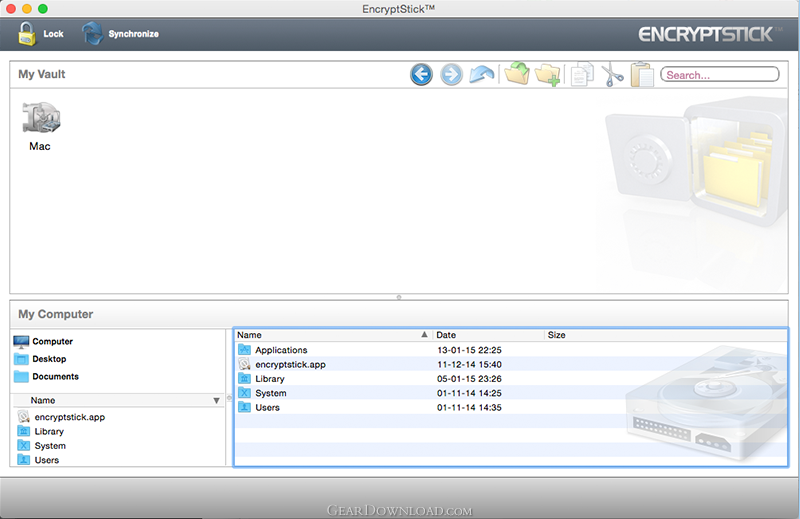Select the Users row in file list
This screenshot has width=800, height=519.
pyautogui.click(x=510, y=407)
